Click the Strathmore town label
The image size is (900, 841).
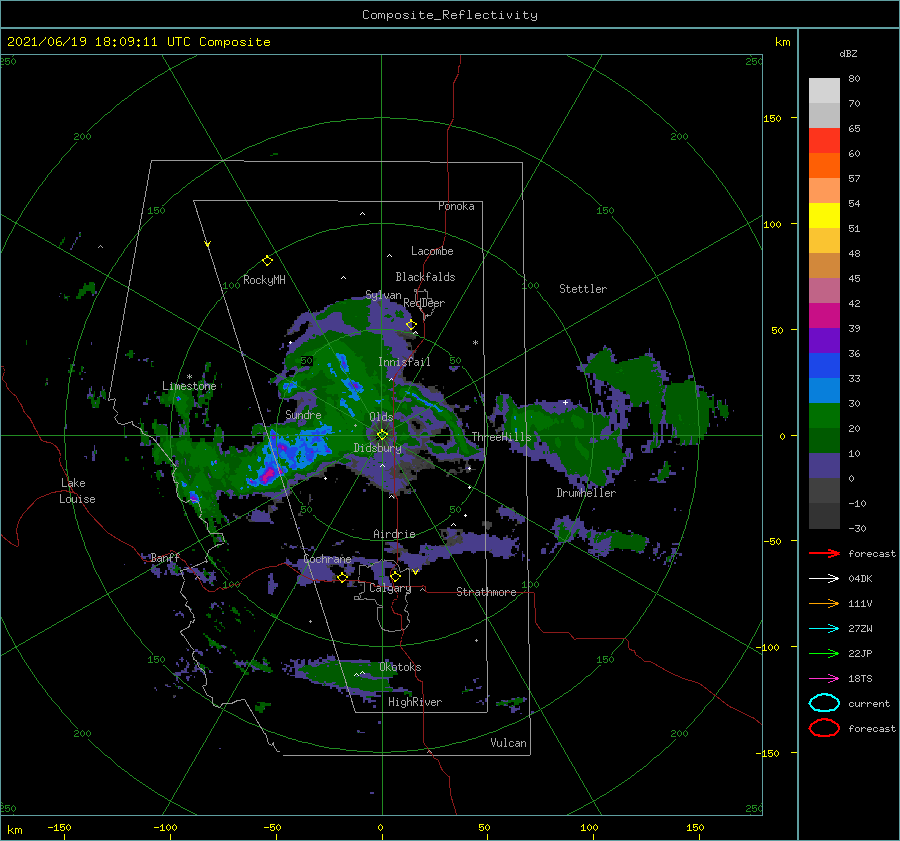(x=486, y=592)
